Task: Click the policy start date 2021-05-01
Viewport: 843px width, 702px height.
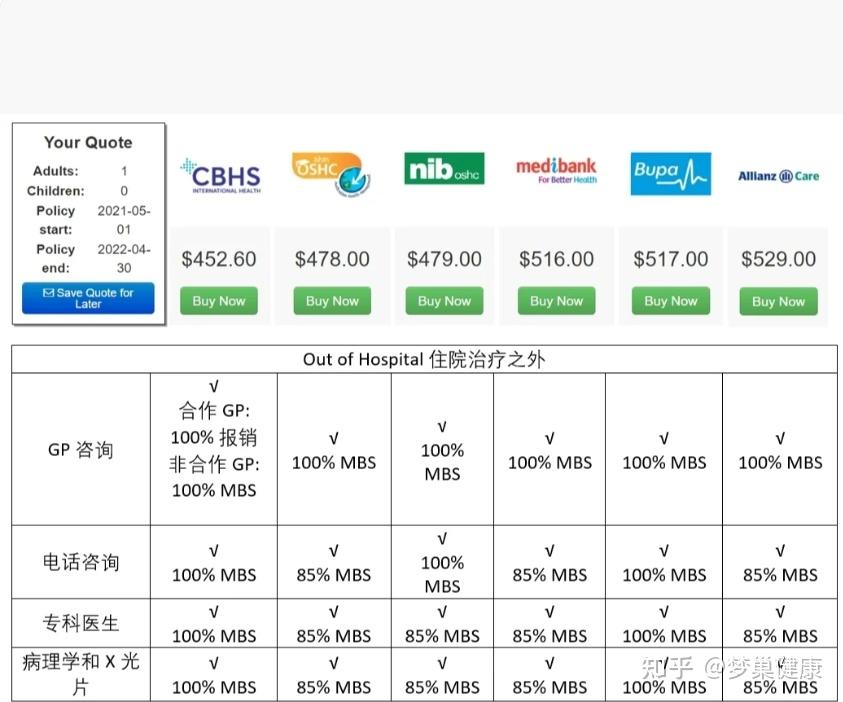Action: pos(124,220)
